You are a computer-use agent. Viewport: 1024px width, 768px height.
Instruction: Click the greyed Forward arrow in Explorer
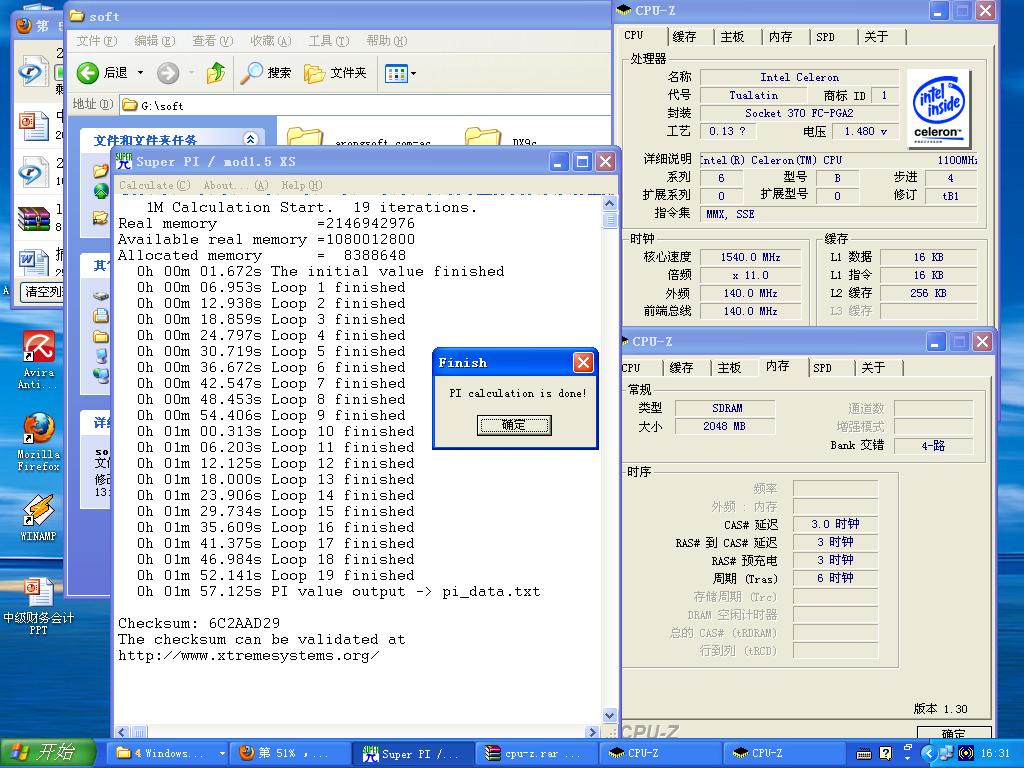coord(168,72)
